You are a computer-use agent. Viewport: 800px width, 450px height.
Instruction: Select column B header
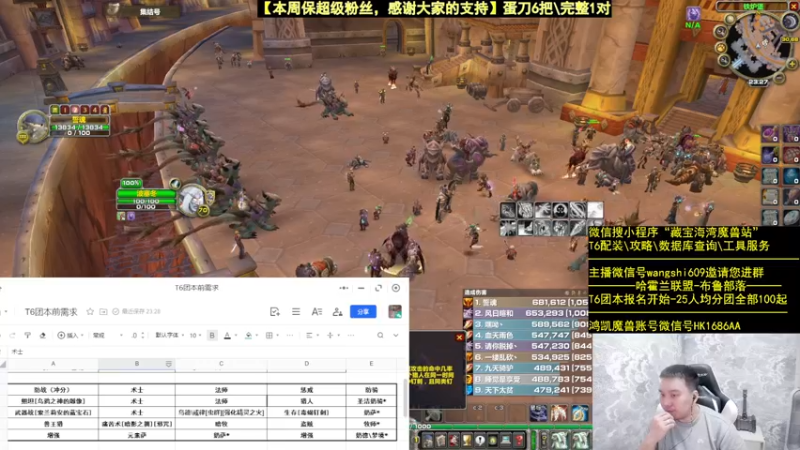click(137, 364)
